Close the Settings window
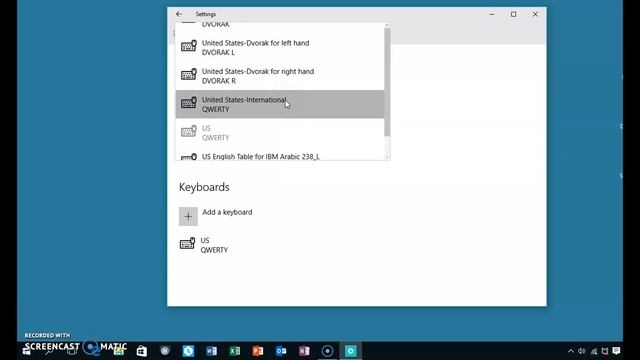 click(535, 14)
